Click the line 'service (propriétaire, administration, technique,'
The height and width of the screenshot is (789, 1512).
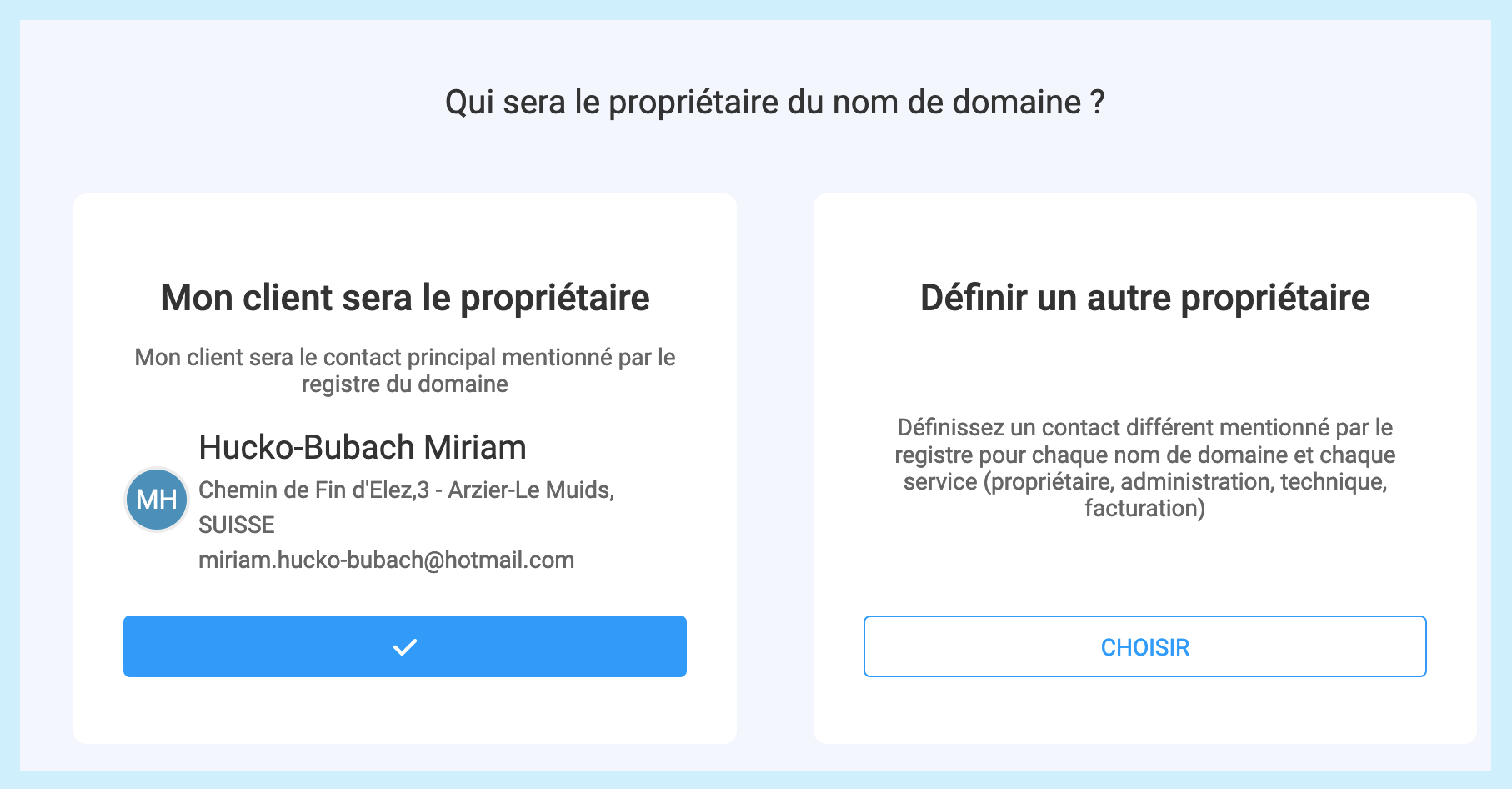[x=1144, y=481]
